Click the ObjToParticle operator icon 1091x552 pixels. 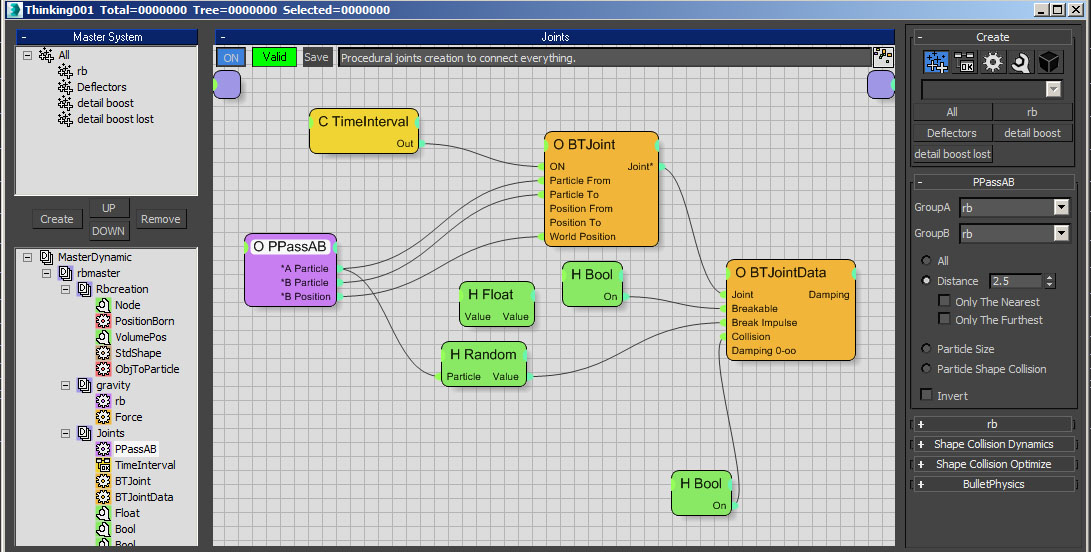coord(103,369)
